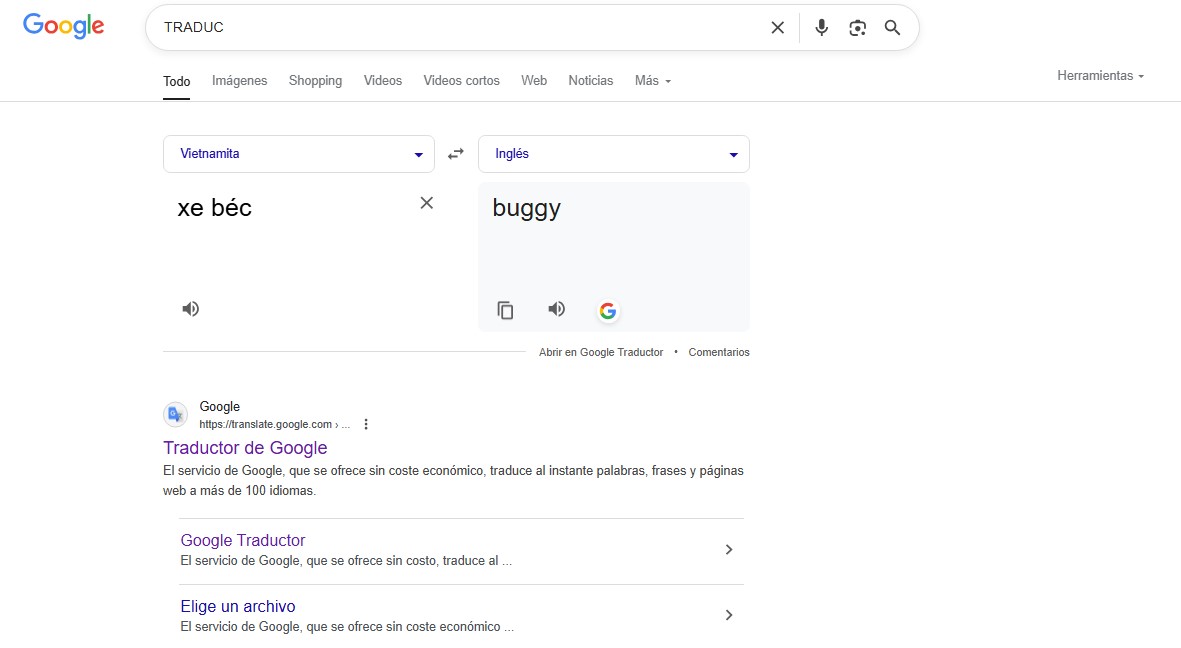Switch to the Web tab
This screenshot has height=648, width=1181.
(534, 81)
